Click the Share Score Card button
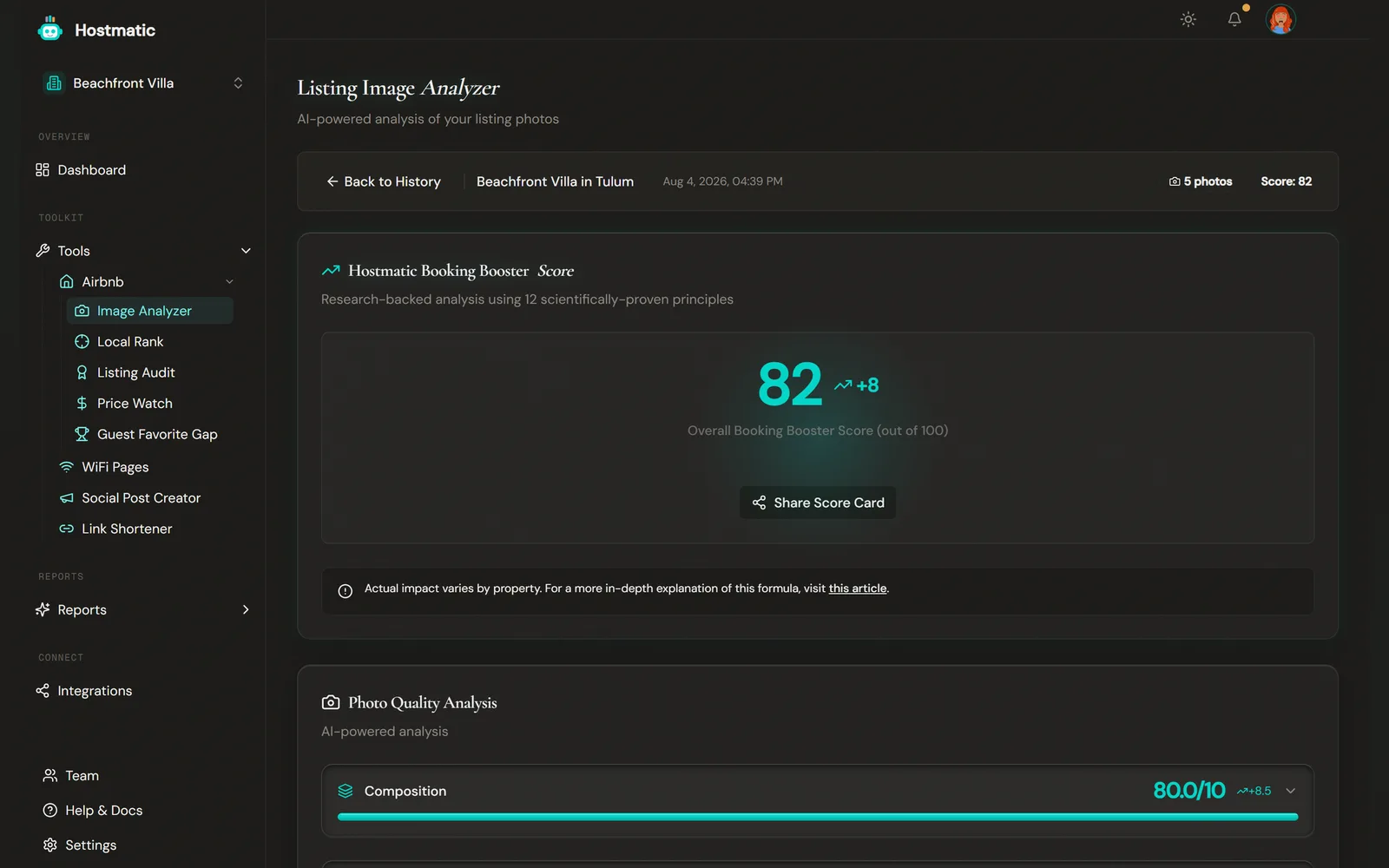The height and width of the screenshot is (868, 1389). (818, 503)
